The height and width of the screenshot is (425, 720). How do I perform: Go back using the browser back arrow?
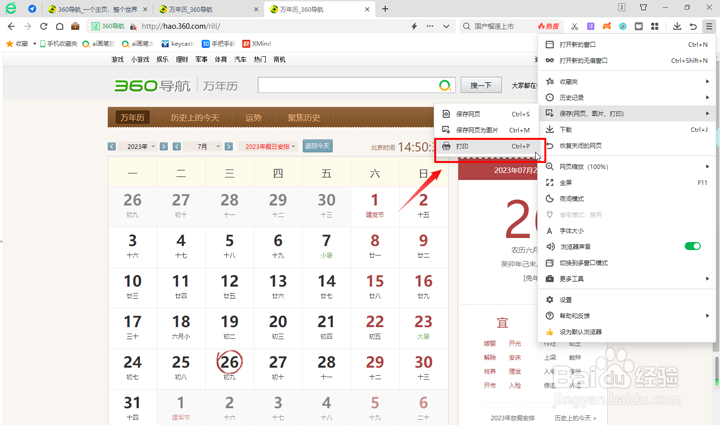coord(11,26)
